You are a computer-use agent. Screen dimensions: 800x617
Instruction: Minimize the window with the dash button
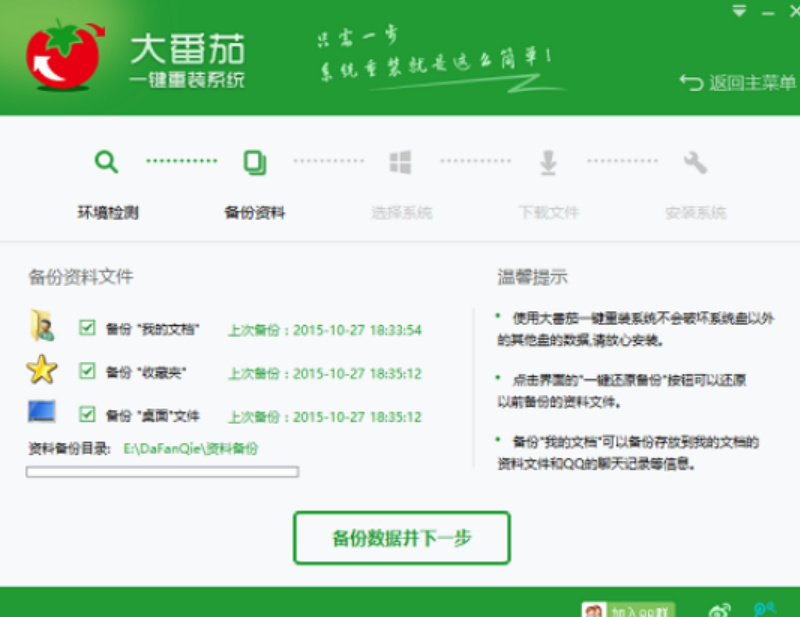[x=768, y=13]
